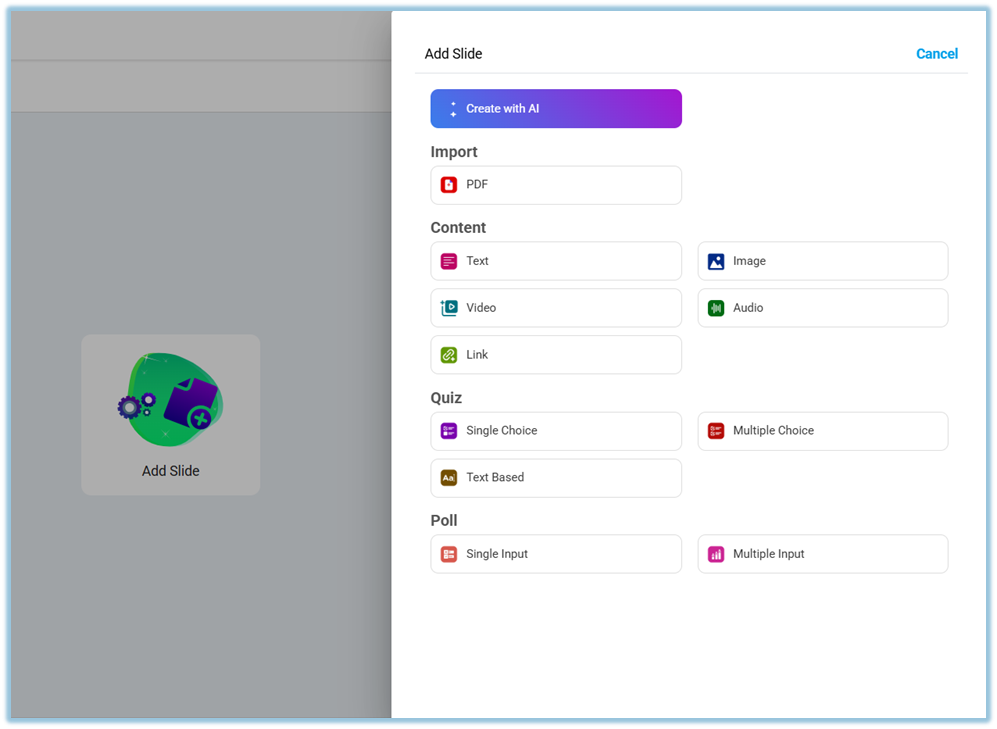997x729 pixels.
Task: Click the teal Video slide icon
Action: click(449, 308)
